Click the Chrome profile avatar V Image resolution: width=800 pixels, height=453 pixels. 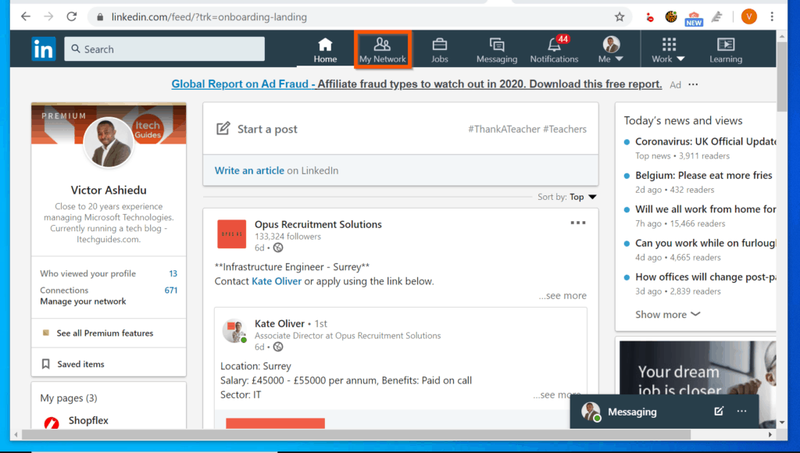[749, 17]
